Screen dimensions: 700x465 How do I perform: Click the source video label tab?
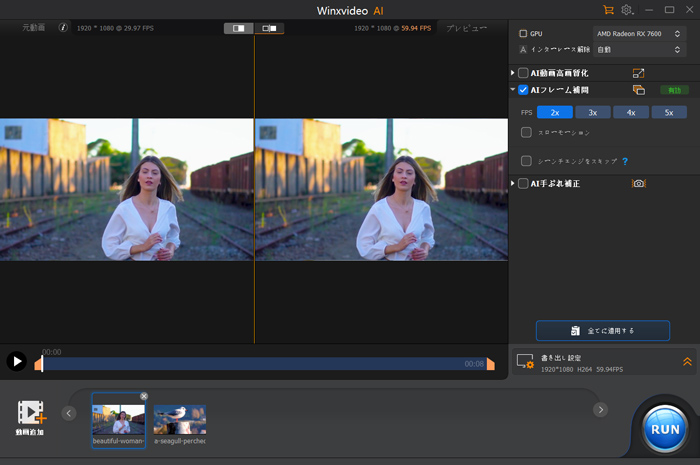coord(33,28)
